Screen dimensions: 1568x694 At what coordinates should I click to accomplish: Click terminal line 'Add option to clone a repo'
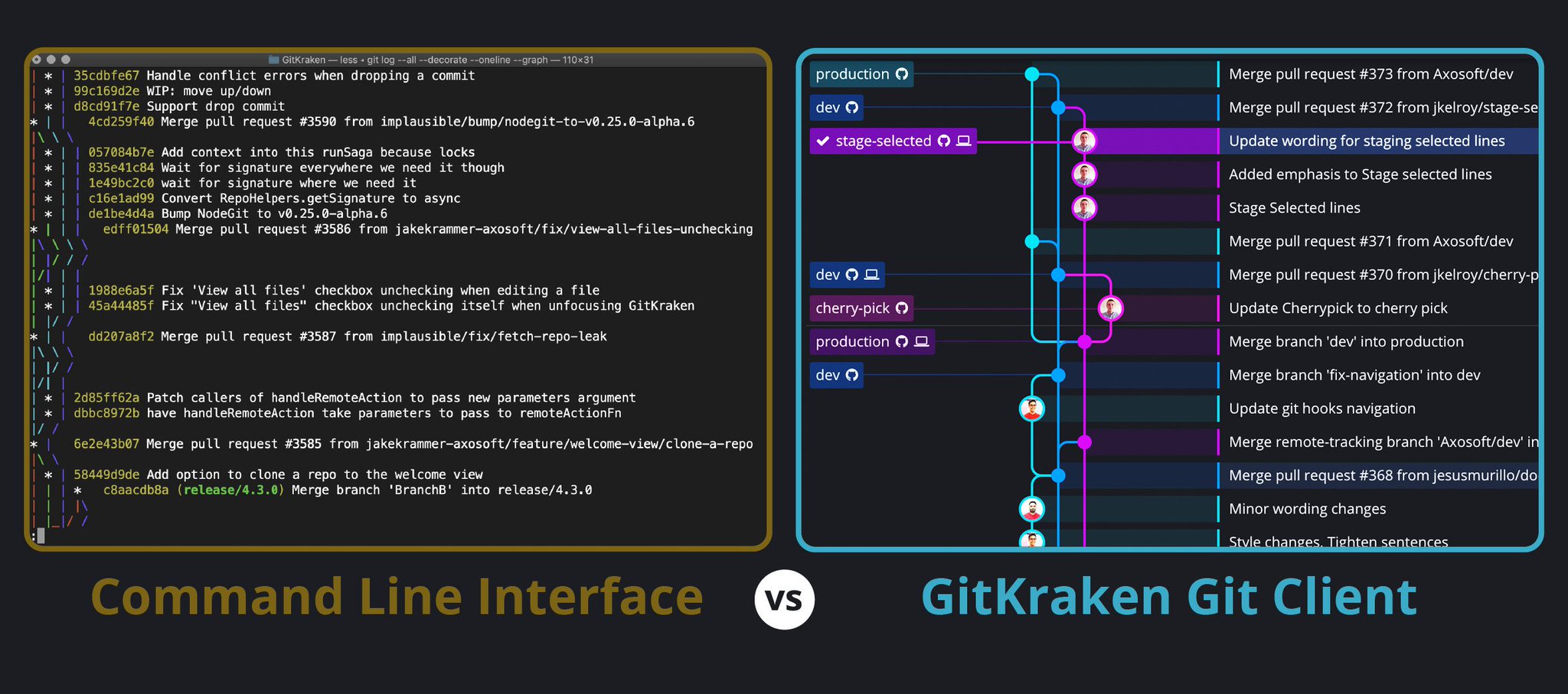(x=315, y=474)
